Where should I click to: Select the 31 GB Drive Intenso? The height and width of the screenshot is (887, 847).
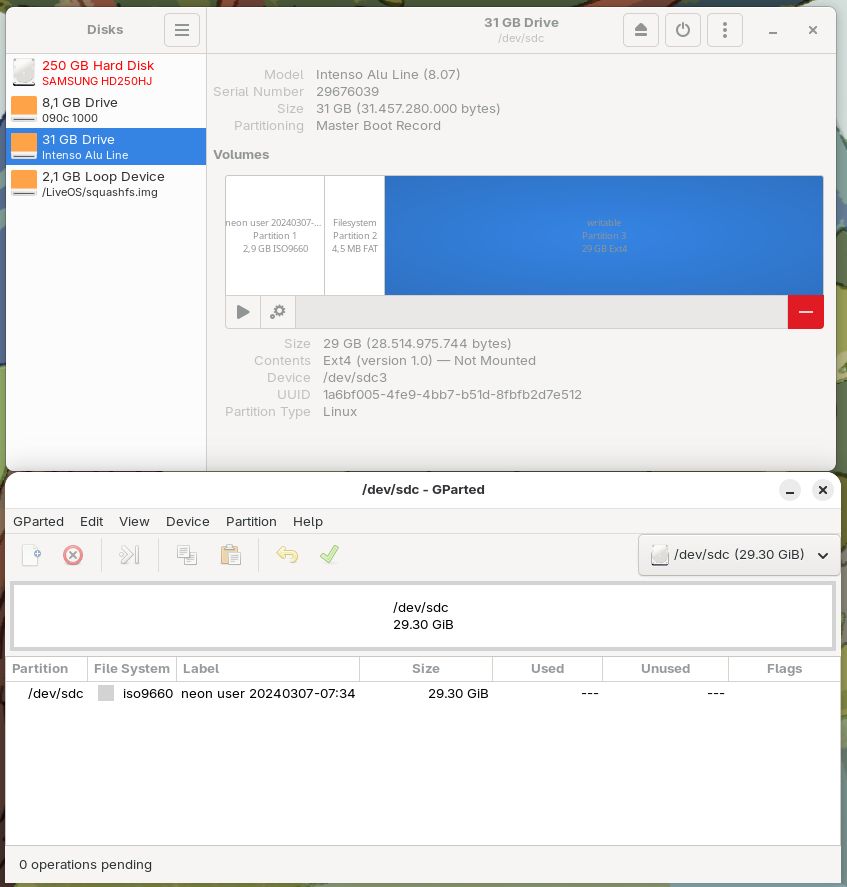(106, 147)
